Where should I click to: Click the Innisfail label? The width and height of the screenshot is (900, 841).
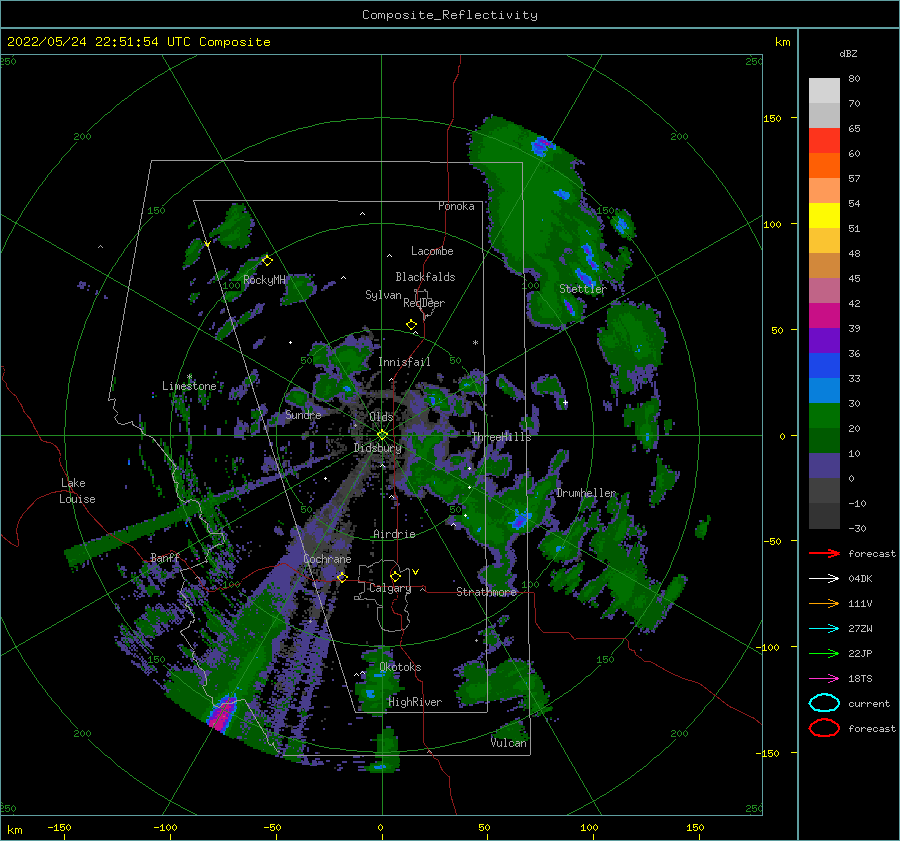click(x=404, y=362)
